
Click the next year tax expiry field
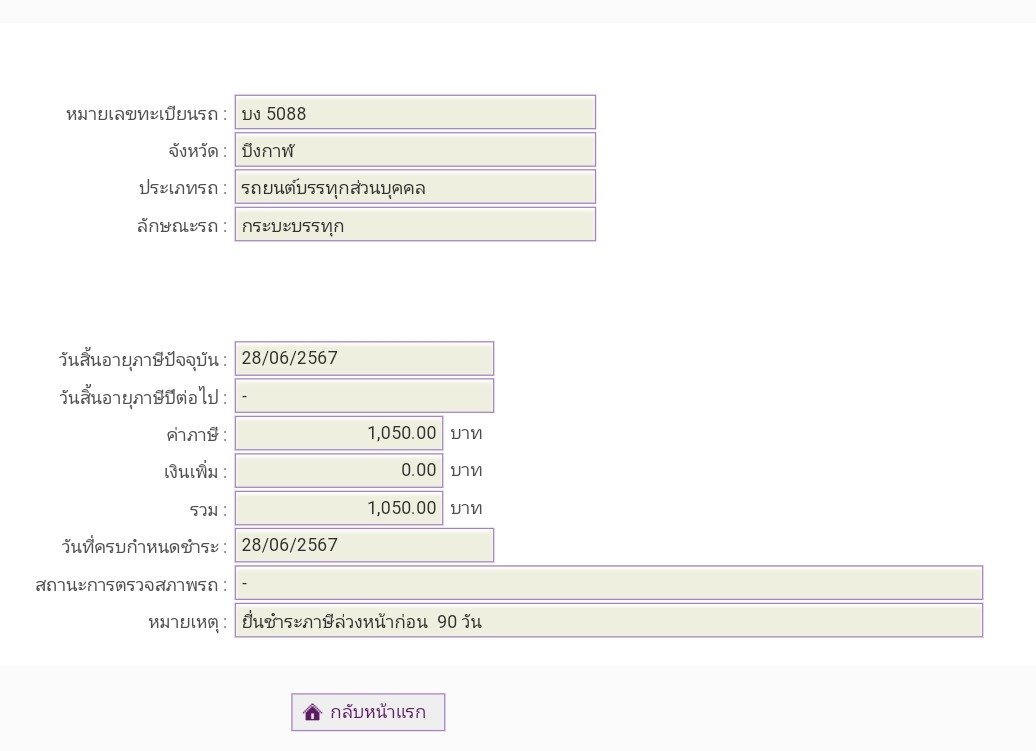pos(364,396)
